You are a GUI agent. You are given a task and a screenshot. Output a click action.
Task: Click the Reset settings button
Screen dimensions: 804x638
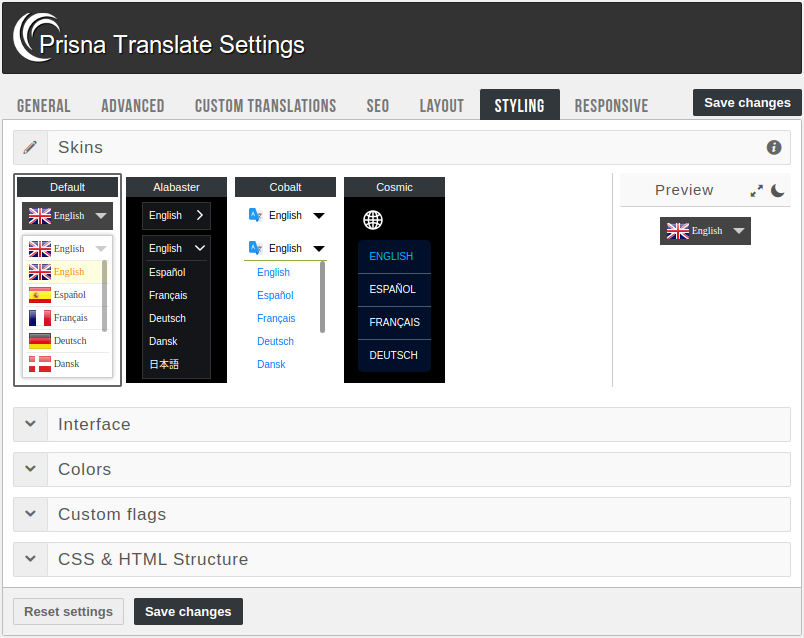click(68, 611)
